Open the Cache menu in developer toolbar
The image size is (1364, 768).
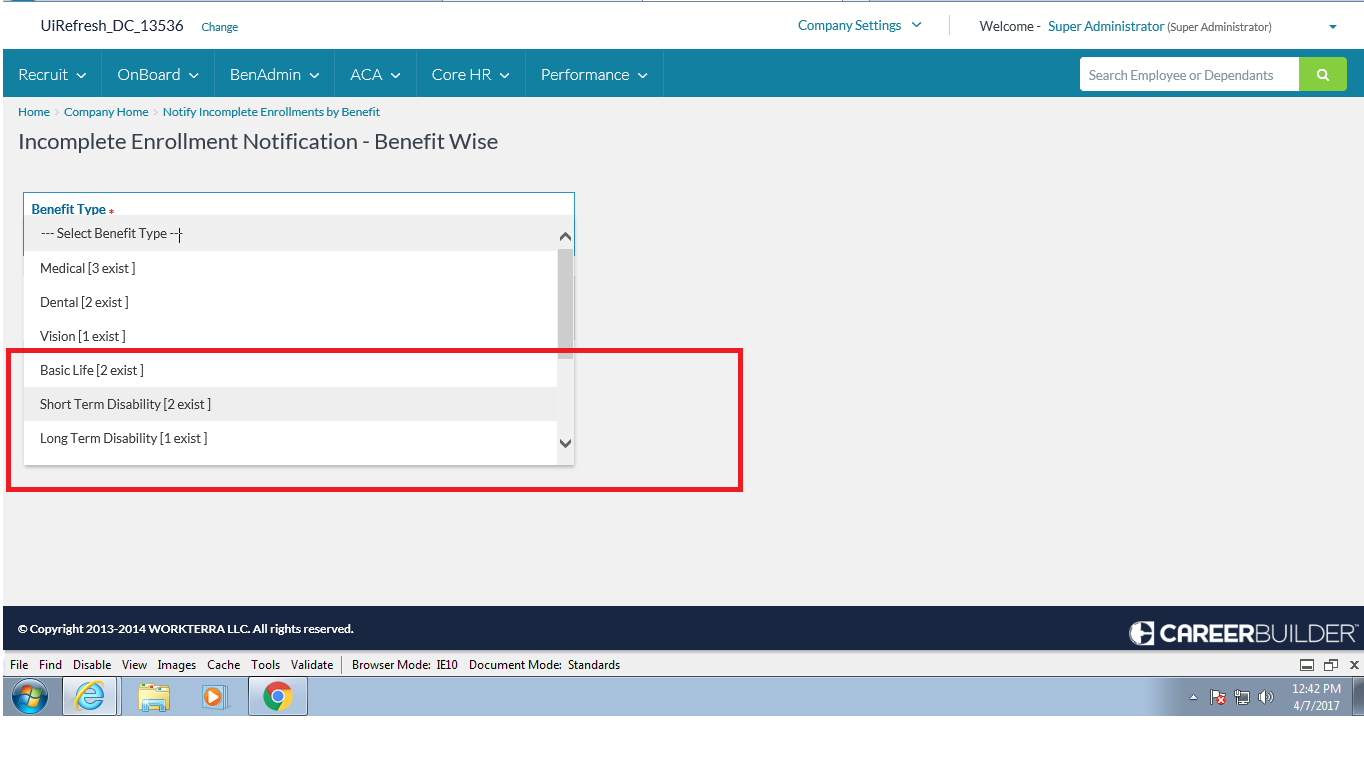point(223,665)
